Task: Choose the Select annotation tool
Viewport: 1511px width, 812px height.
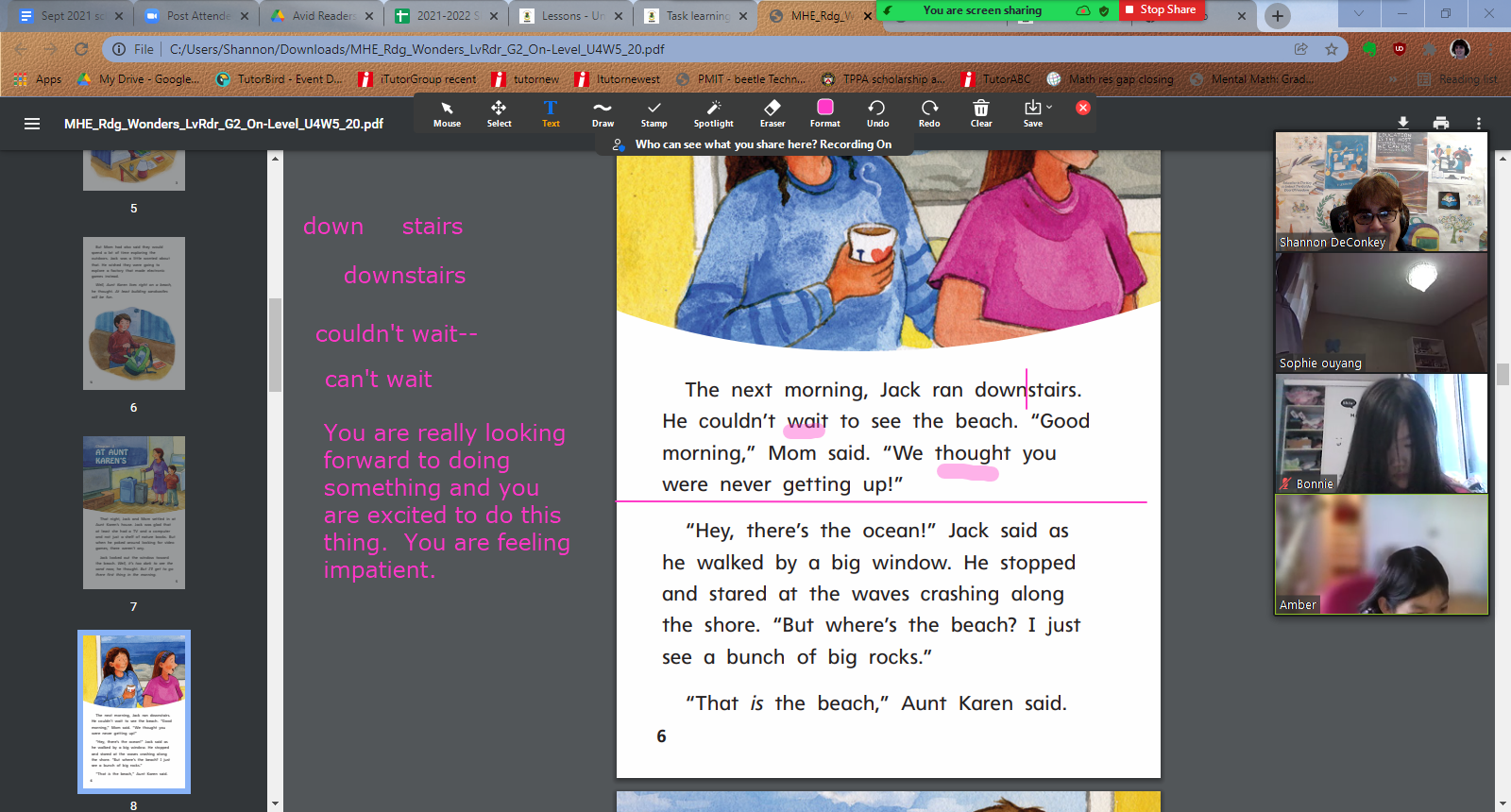Action: (x=499, y=113)
